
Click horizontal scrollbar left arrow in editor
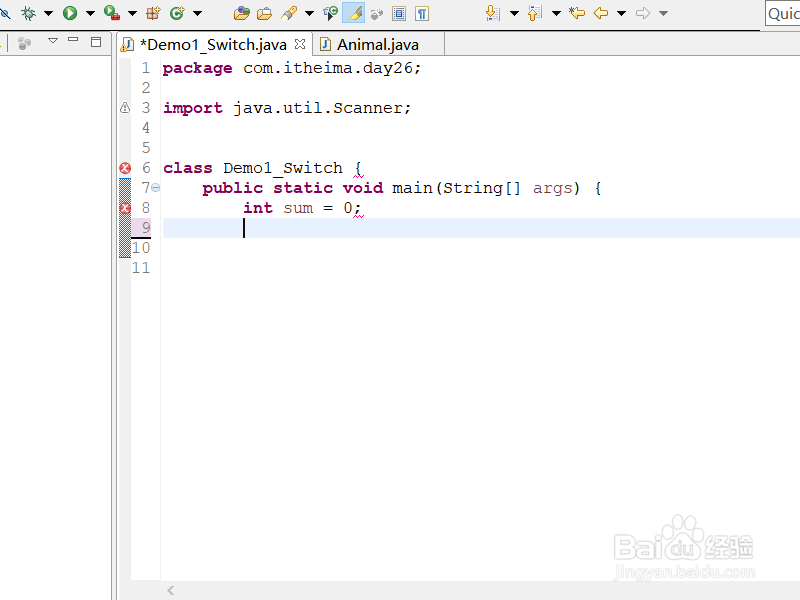(x=170, y=590)
